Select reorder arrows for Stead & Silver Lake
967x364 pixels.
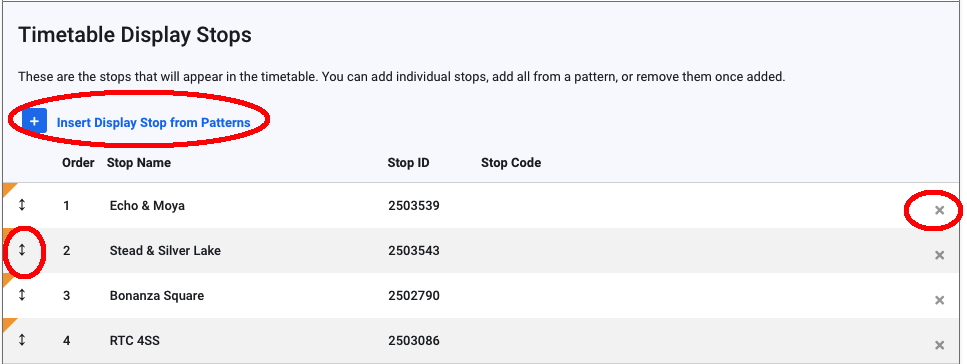click(22, 250)
